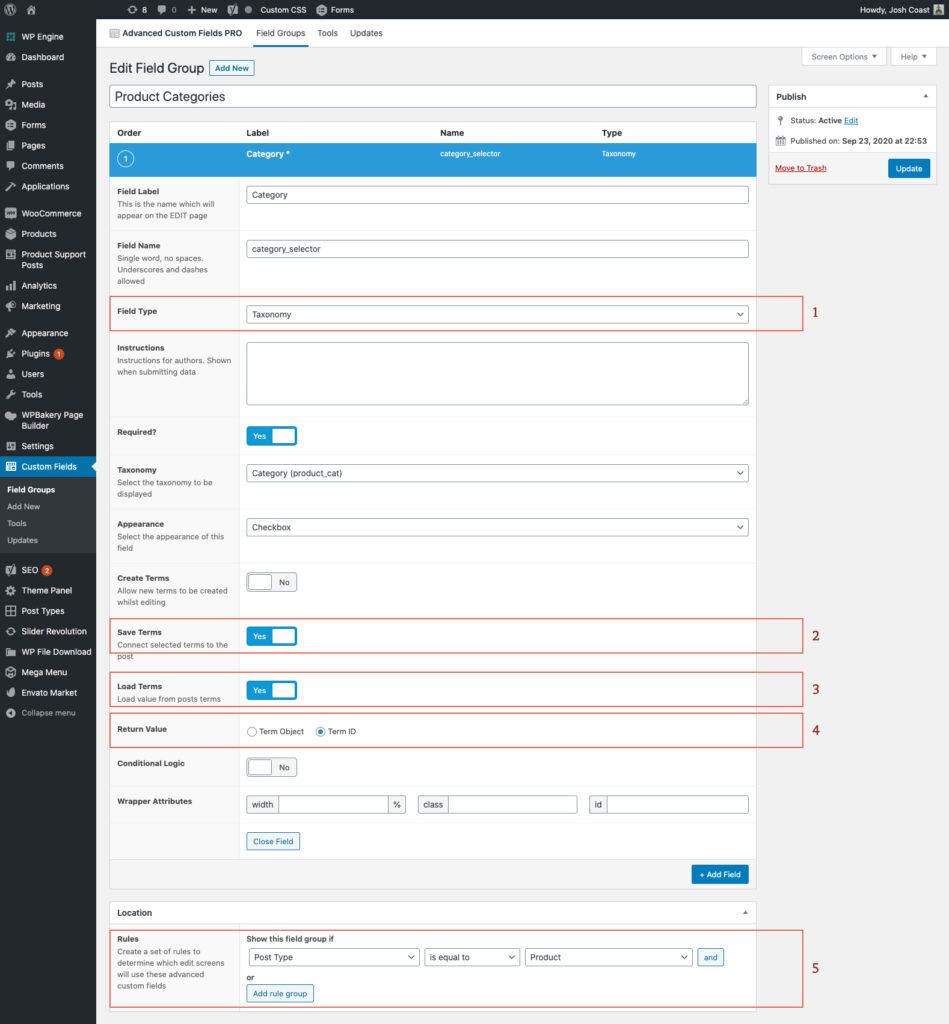The width and height of the screenshot is (949, 1024).
Task: Click the 'and' rule button
Action: [x=711, y=957]
